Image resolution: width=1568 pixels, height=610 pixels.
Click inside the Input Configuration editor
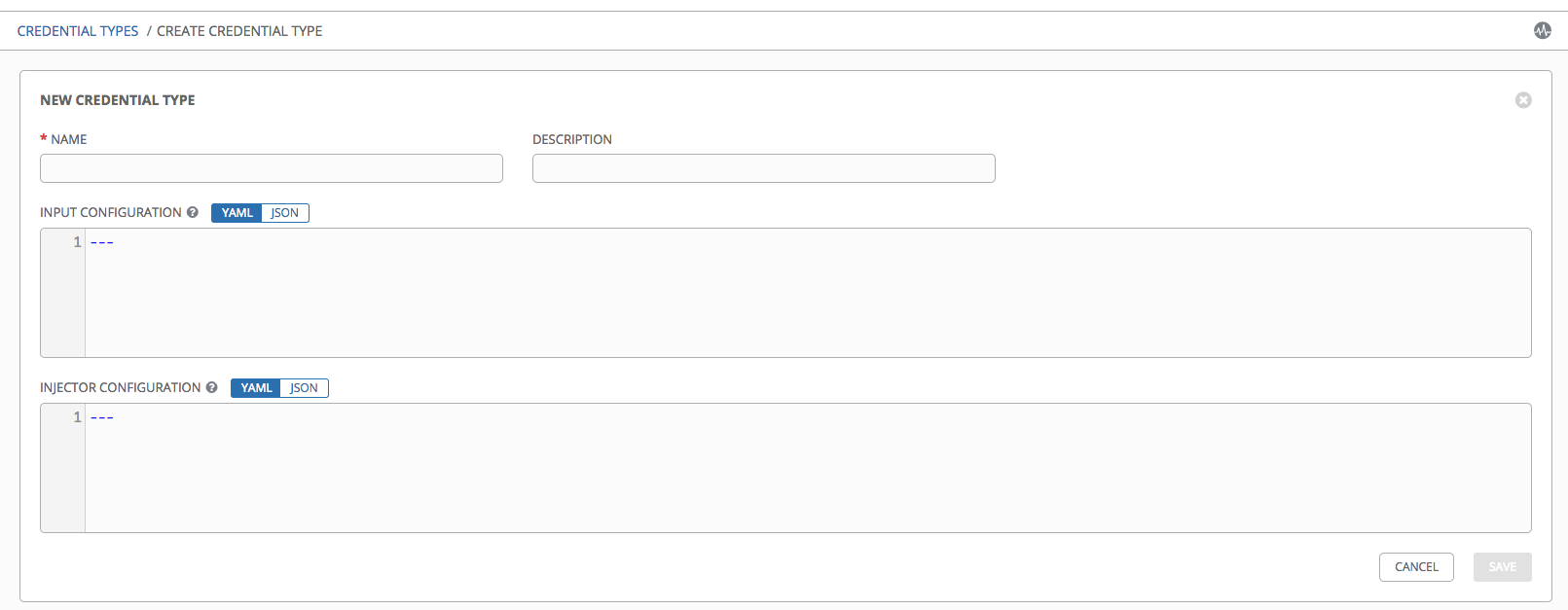coord(808,293)
